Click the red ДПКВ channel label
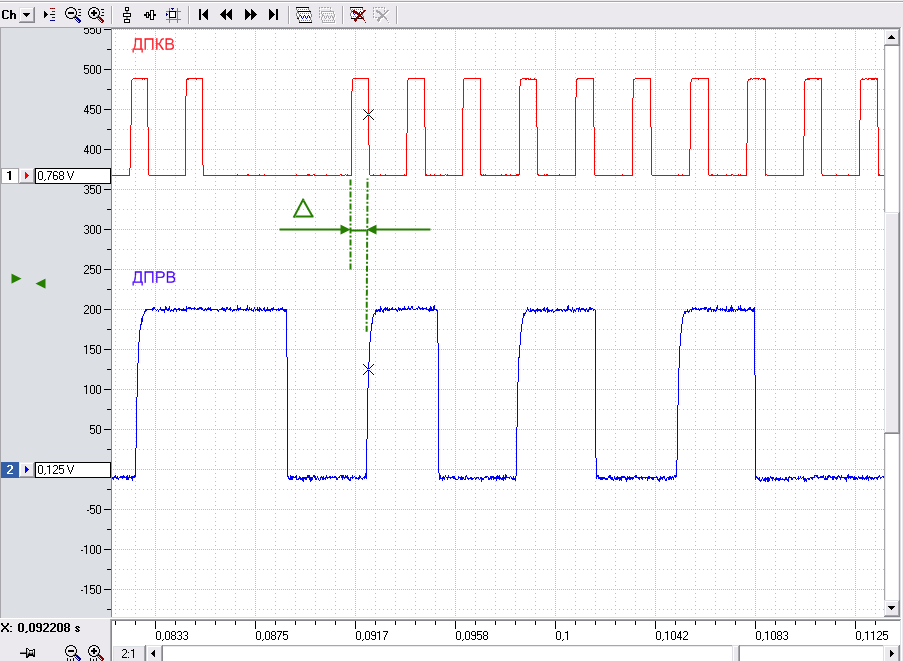 [153, 44]
